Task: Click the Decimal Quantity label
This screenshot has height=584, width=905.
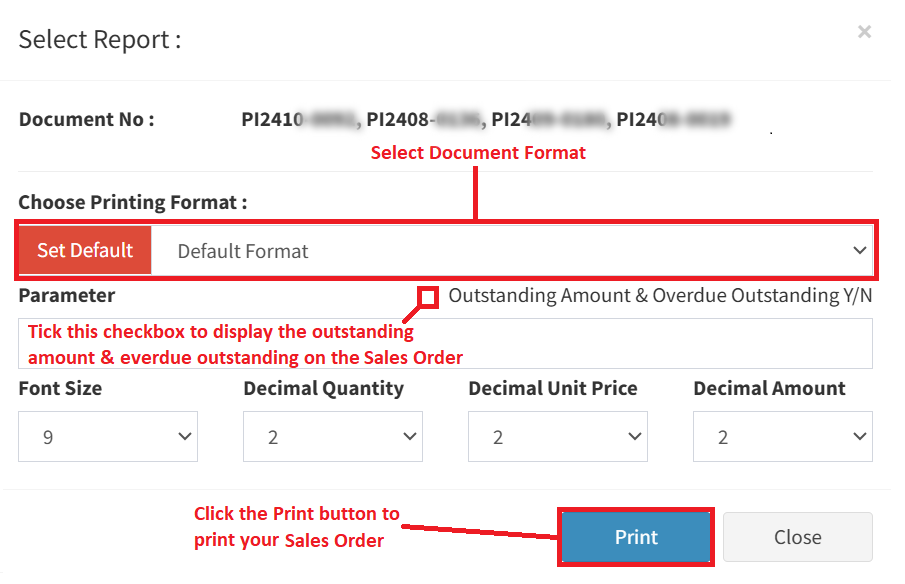Action: (x=324, y=388)
